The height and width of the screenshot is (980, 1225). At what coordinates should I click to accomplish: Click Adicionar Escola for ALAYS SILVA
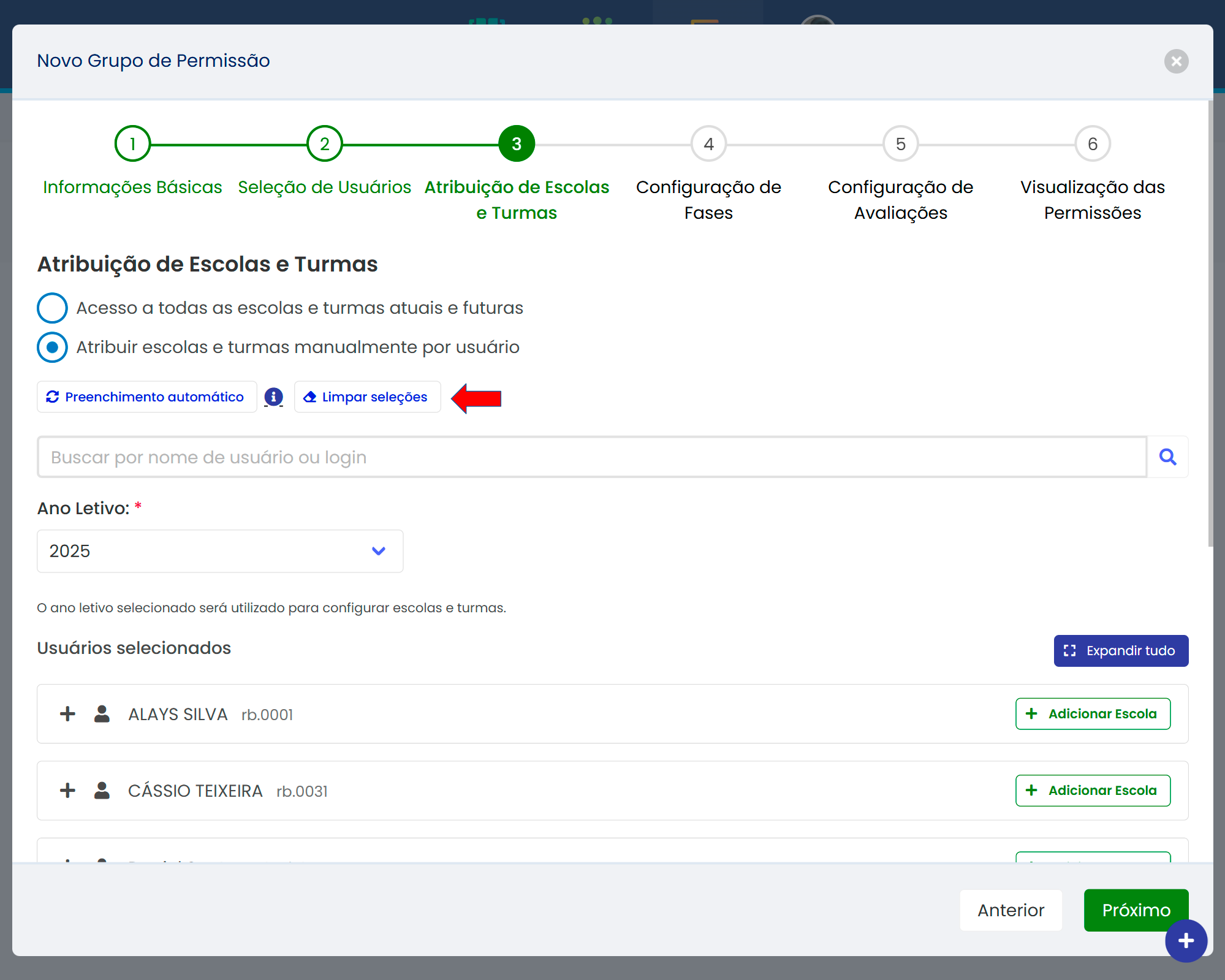pyautogui.click(x=1093, y=714)
